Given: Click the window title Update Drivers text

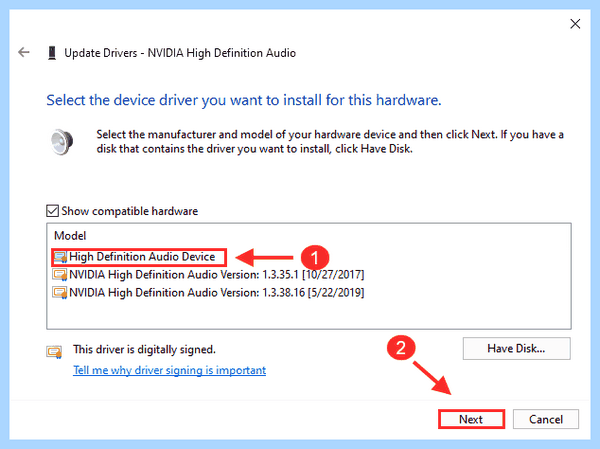Looking at the screenshot, I should pyautogui.click(x=180, y=53).
